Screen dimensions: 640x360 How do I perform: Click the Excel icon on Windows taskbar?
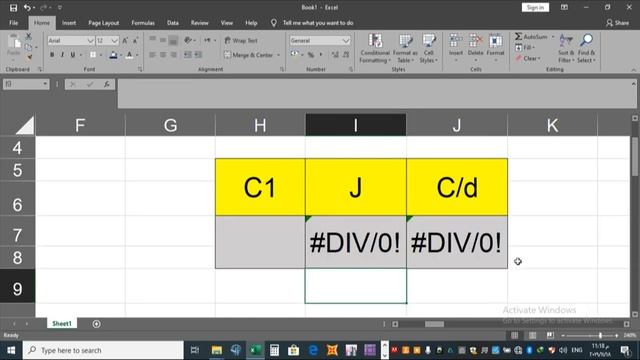coord(256,350)
